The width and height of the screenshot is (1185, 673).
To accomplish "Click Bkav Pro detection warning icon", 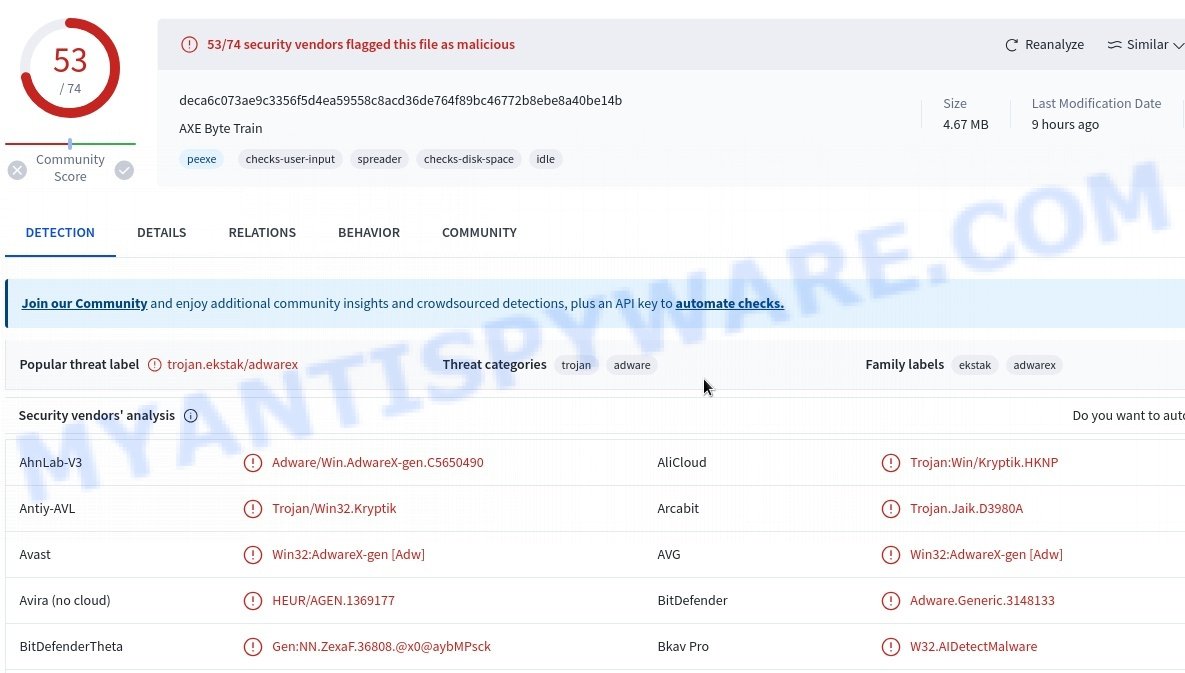I will click(x=891, y=647).
